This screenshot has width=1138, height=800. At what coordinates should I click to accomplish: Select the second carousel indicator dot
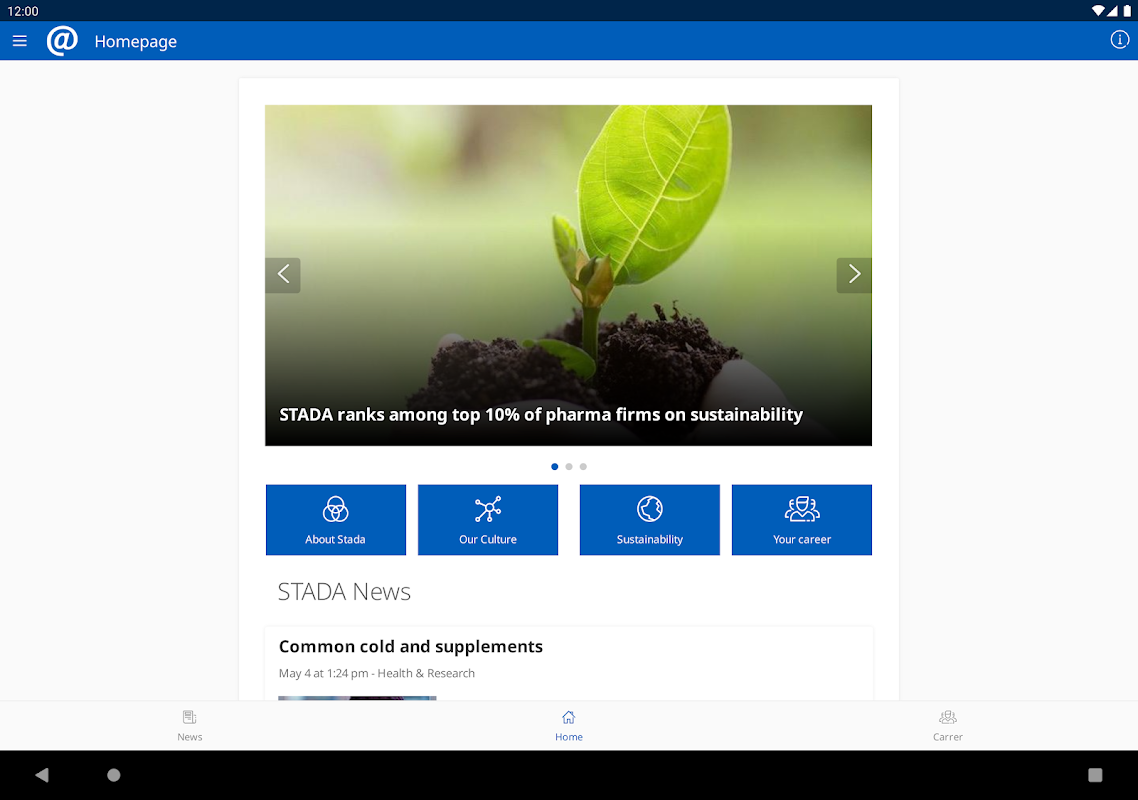[569, 467]
